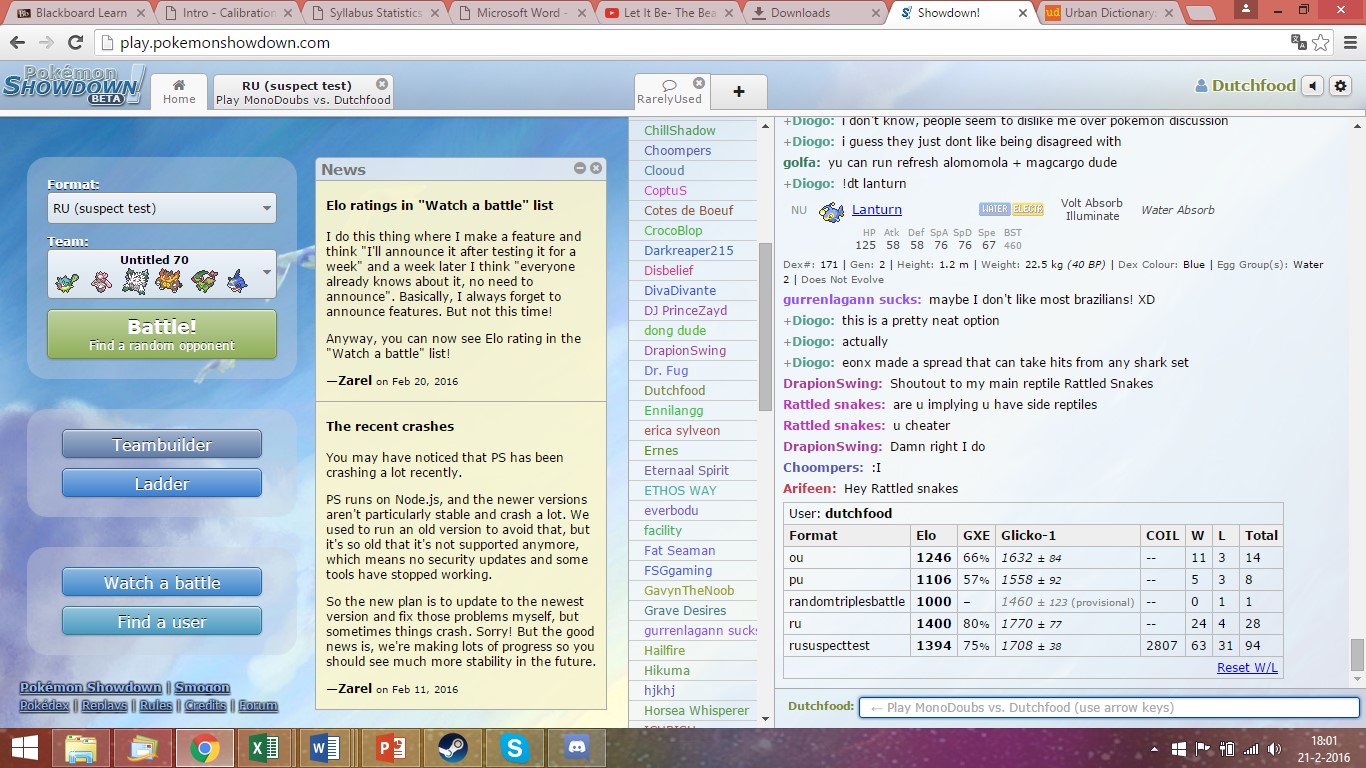
Task: Close the RU suspect test battle tab
Action: coord(382,85)
